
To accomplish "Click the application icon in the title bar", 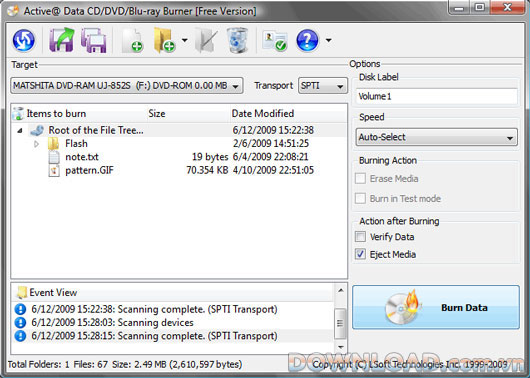I will coord(14,11).
